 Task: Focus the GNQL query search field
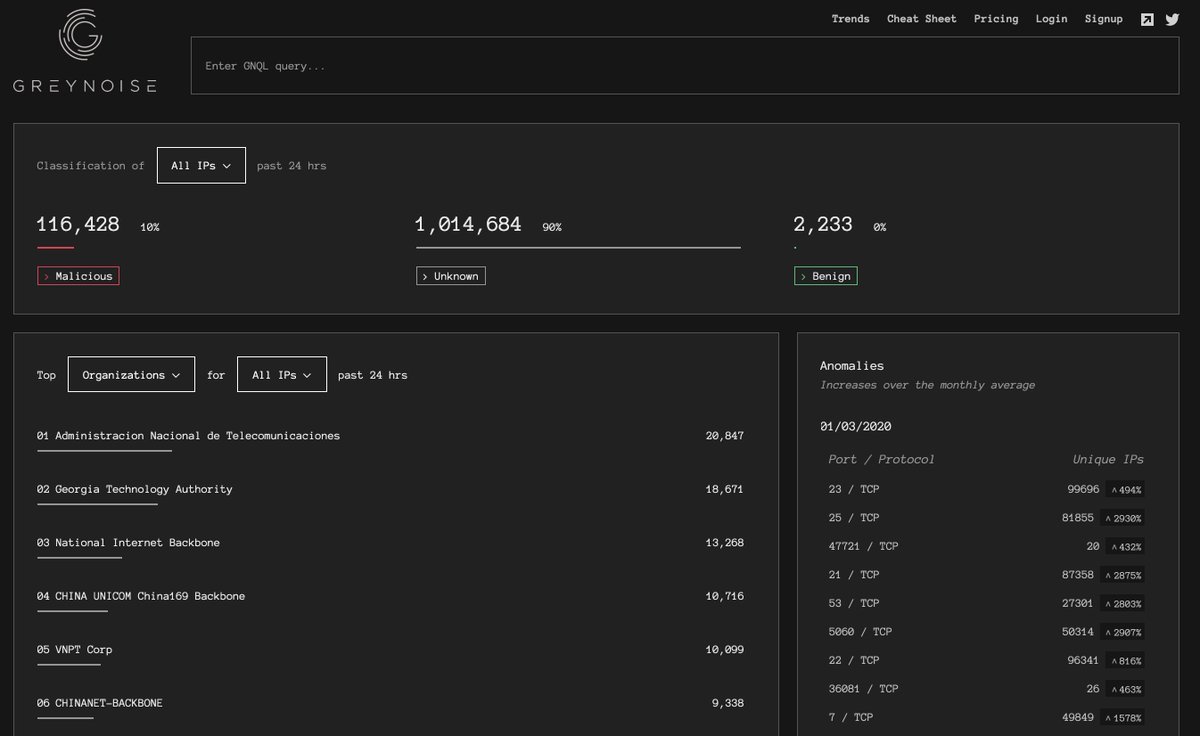pos(685,66)
